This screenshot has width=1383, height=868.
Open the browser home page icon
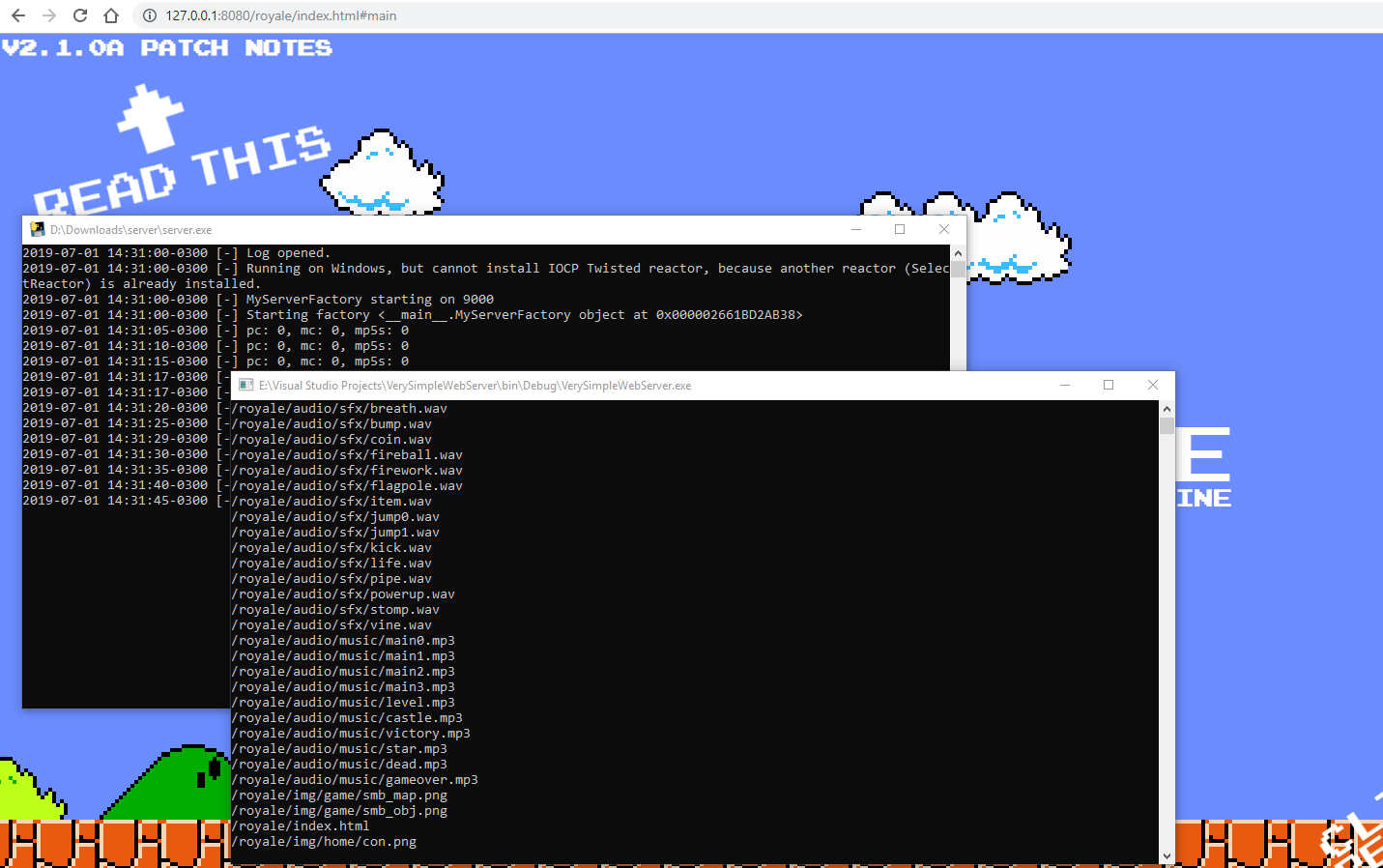[x=111, y=15]
